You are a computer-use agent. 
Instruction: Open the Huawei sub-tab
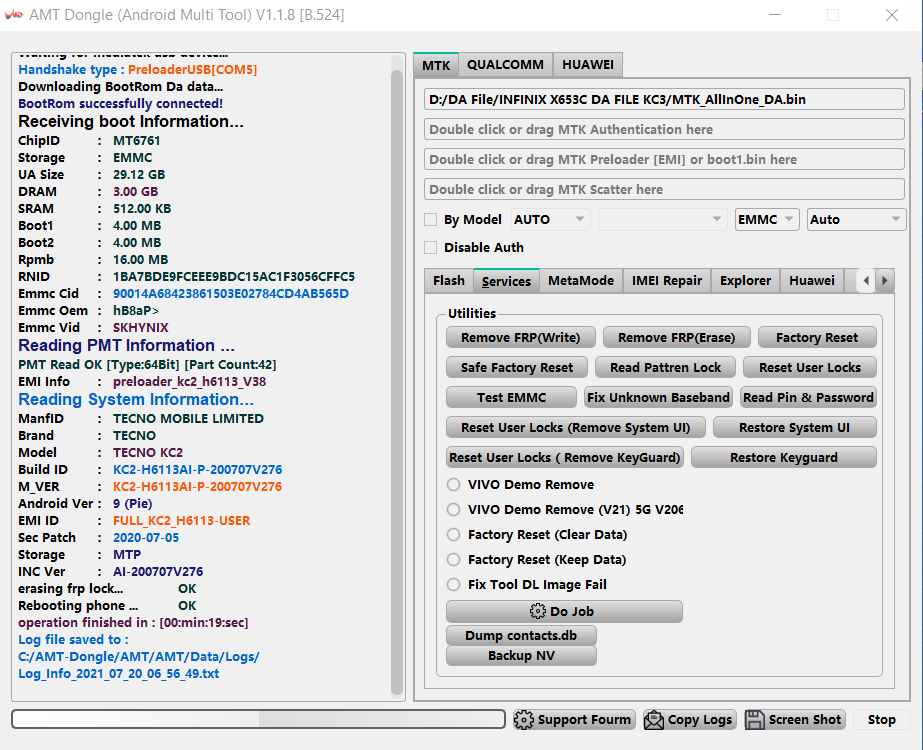[812, 281]
